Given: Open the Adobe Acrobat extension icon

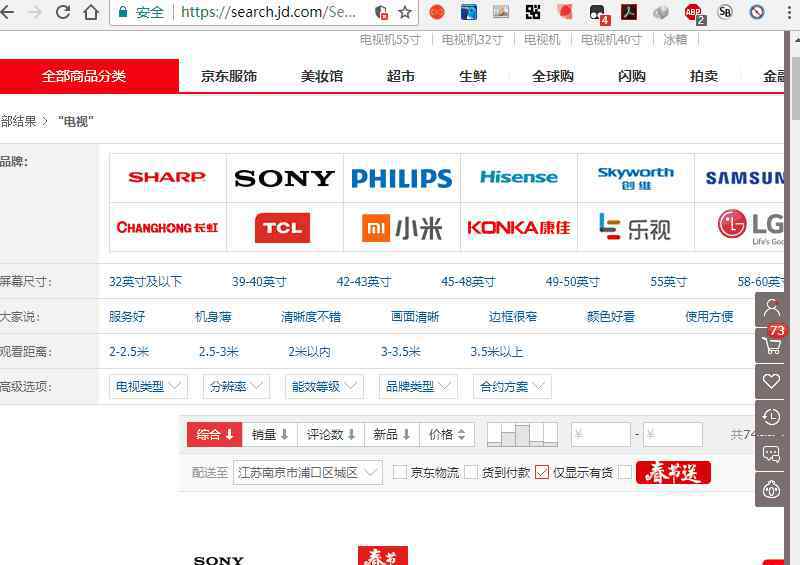Looking at the screenshot, I should 629,12.
